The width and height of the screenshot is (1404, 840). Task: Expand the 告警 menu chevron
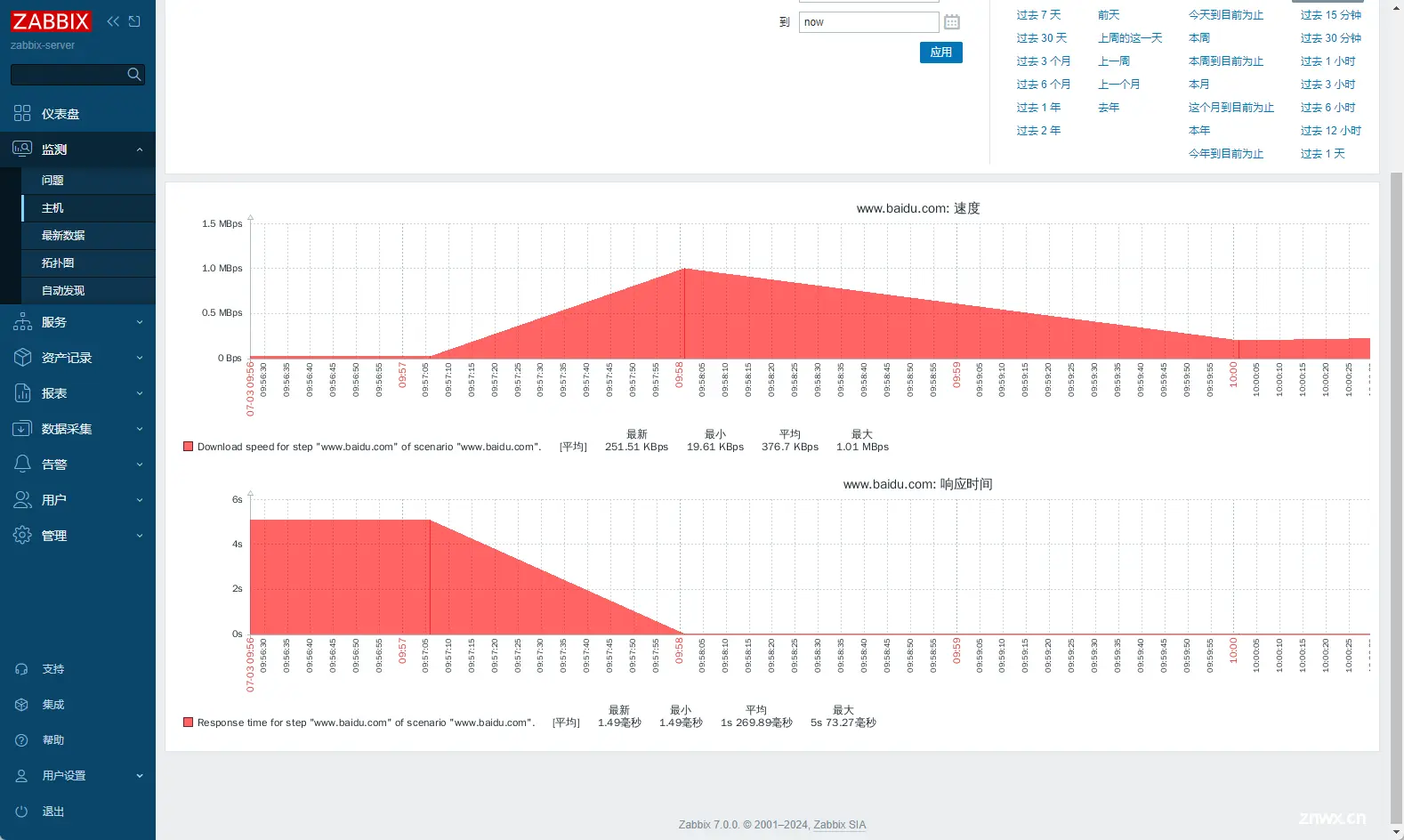coord(140,464)
